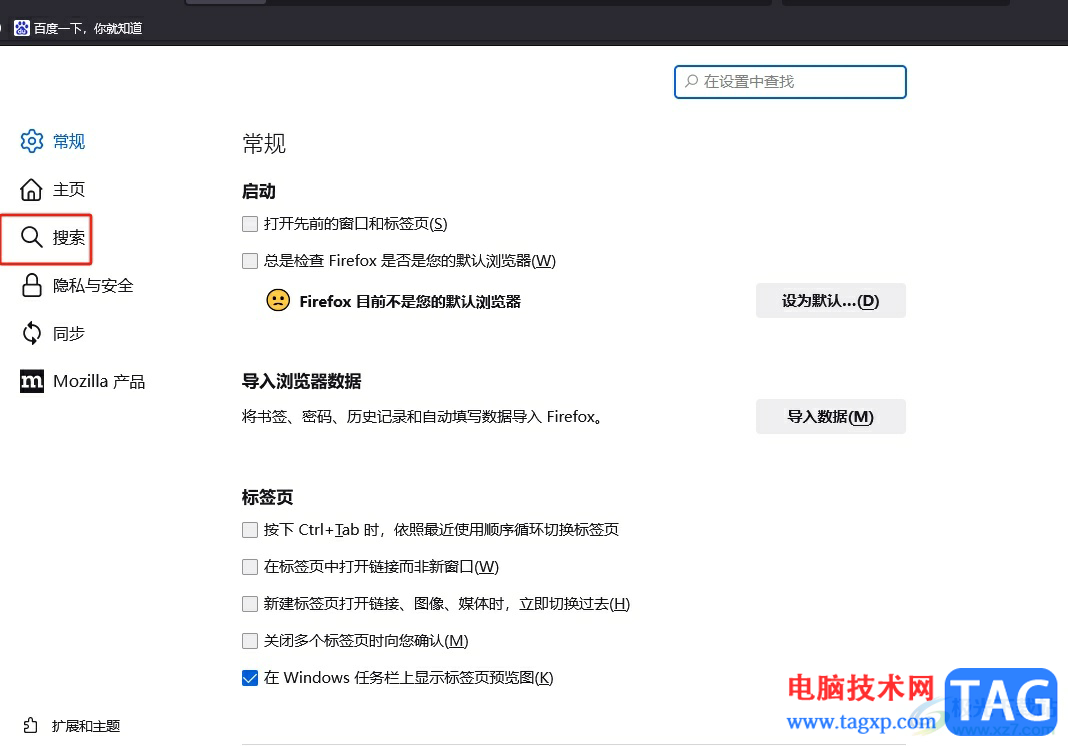The height and width of the screenshot is (746, 1068).
Task: Click the 同步 sync arrows icon
Action: (32, 333)
